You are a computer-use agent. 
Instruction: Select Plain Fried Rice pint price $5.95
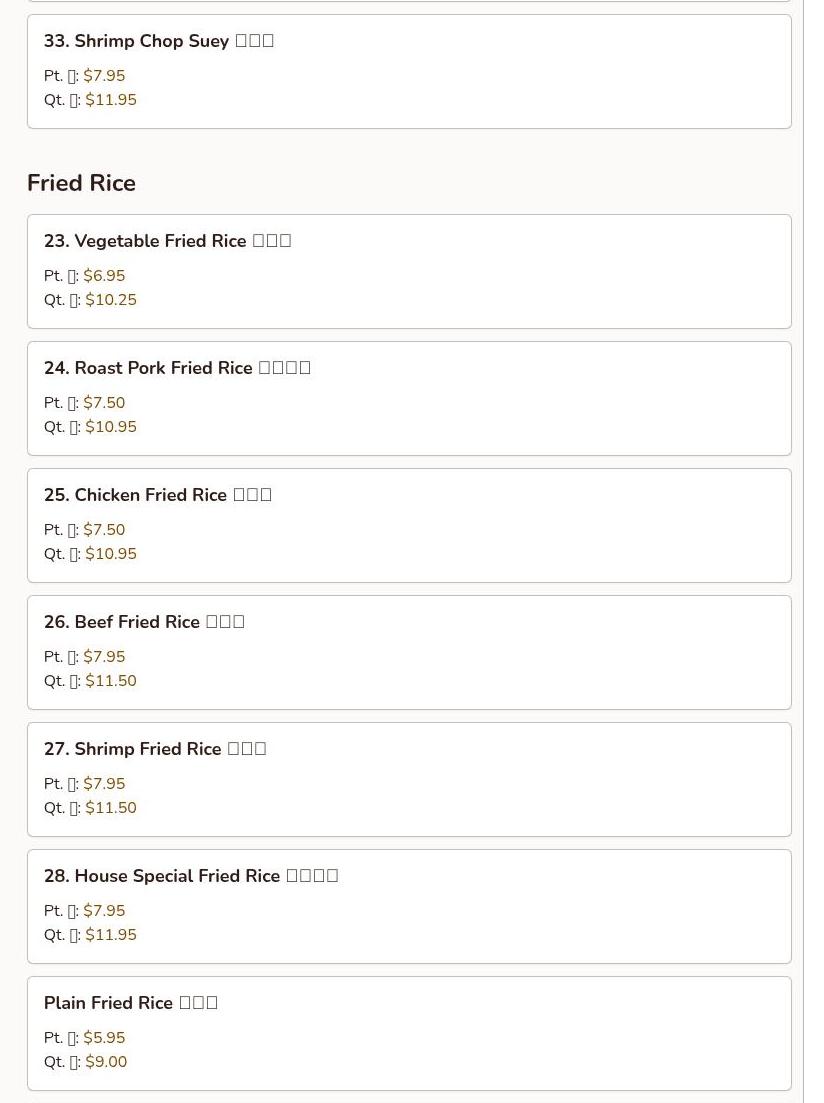tap(104, 1038)
